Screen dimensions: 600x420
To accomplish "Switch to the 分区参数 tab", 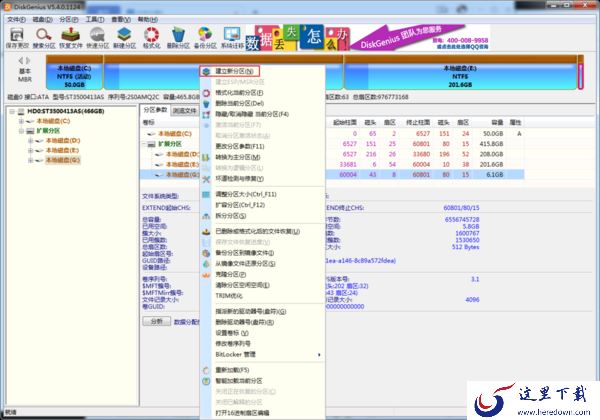I will (155, 110).
